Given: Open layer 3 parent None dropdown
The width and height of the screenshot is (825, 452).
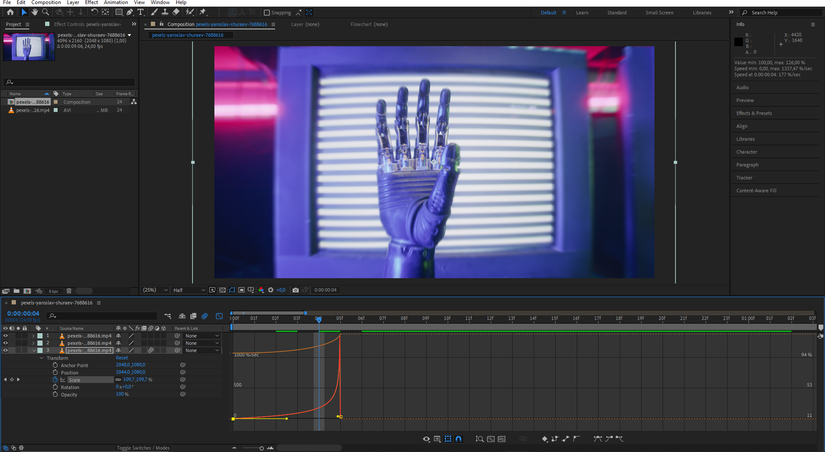Looking at the screenshot, I should click(x=202, y=350).
